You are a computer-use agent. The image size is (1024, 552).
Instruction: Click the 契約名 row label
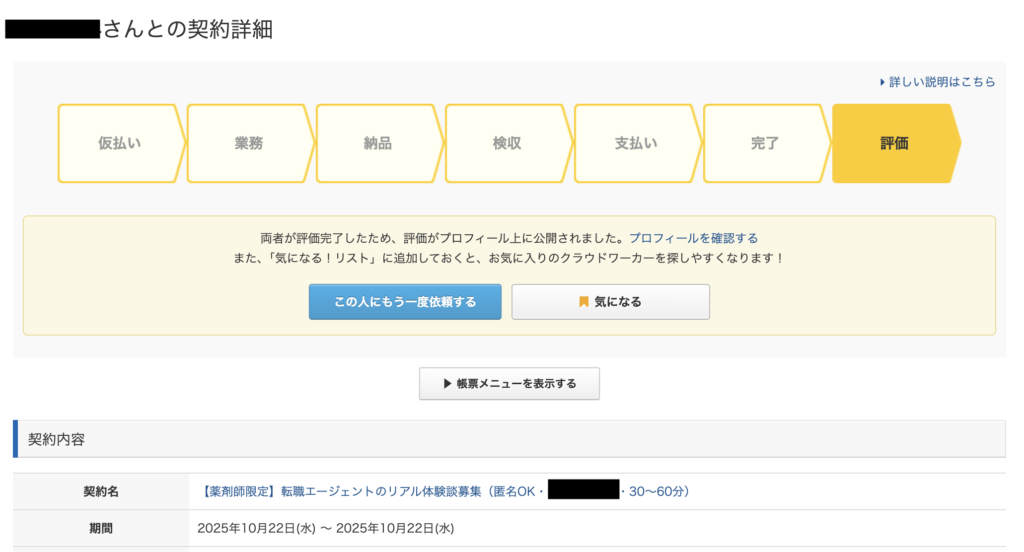click(101, 491)
